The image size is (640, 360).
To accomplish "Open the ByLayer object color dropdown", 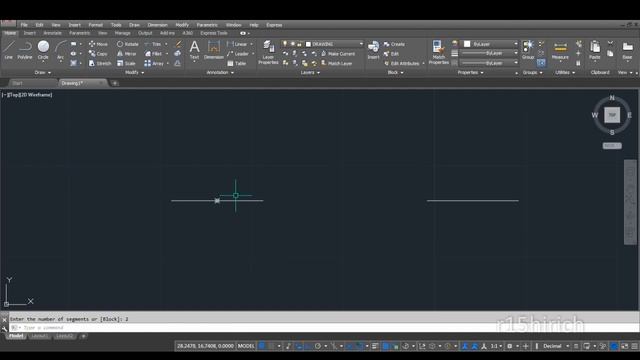I will [516, 44].
